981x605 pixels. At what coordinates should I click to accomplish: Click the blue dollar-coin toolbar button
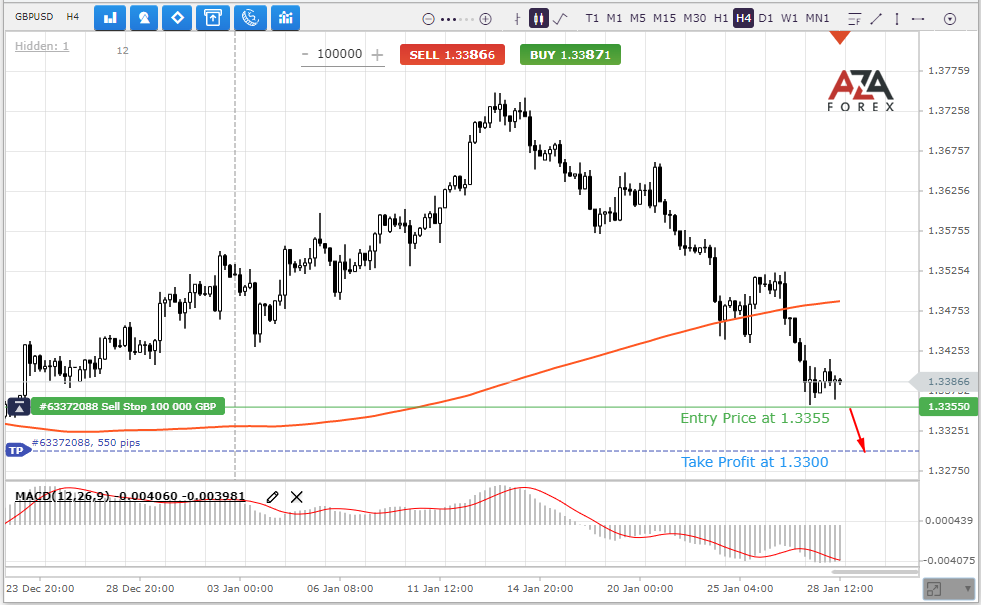coord(250,18)
